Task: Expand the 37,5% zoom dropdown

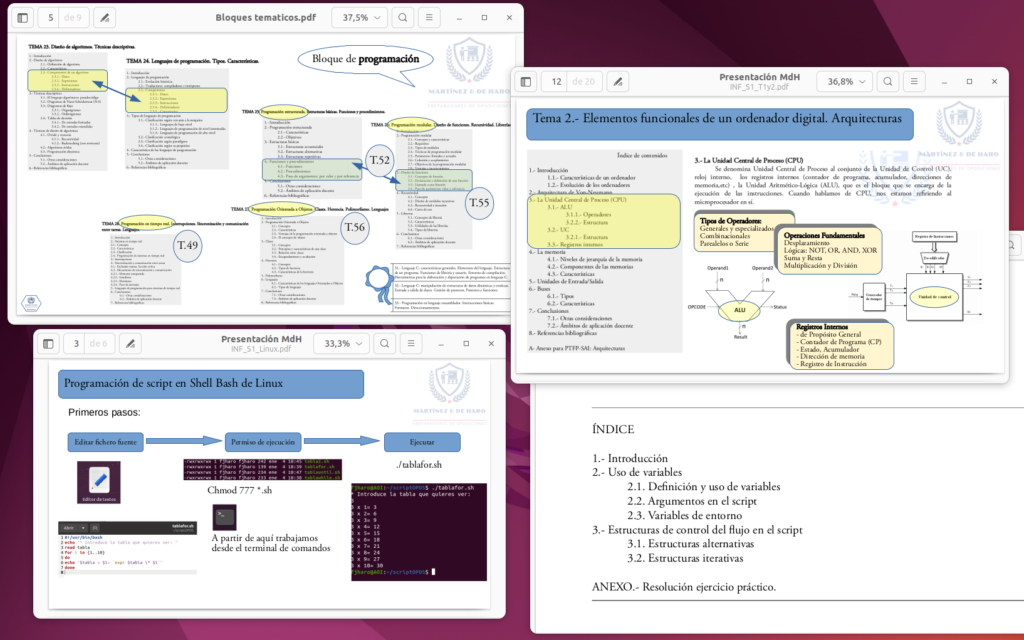Action: point(360,18)
